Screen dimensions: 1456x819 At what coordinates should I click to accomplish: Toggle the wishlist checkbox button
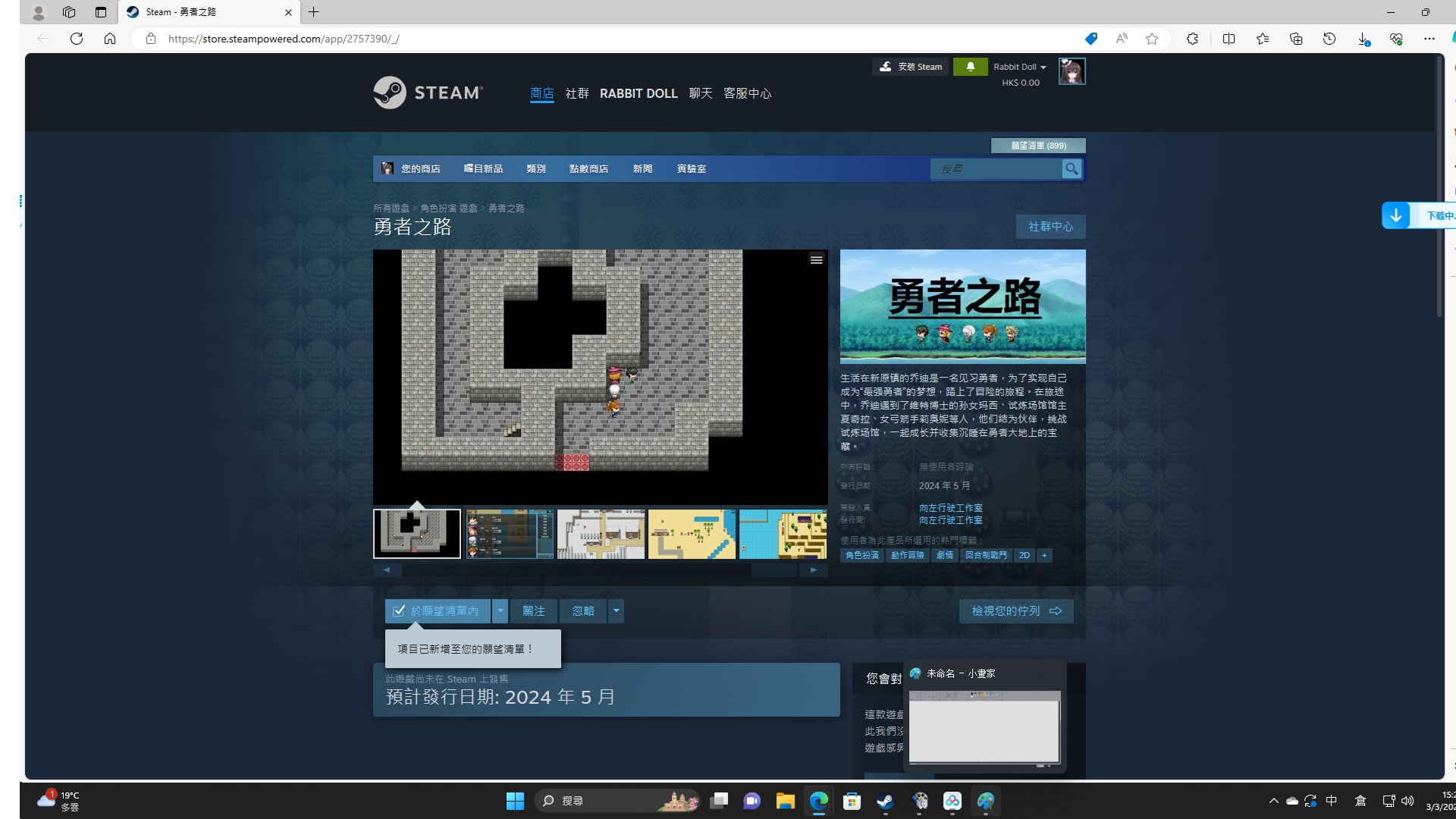(438, 611)
